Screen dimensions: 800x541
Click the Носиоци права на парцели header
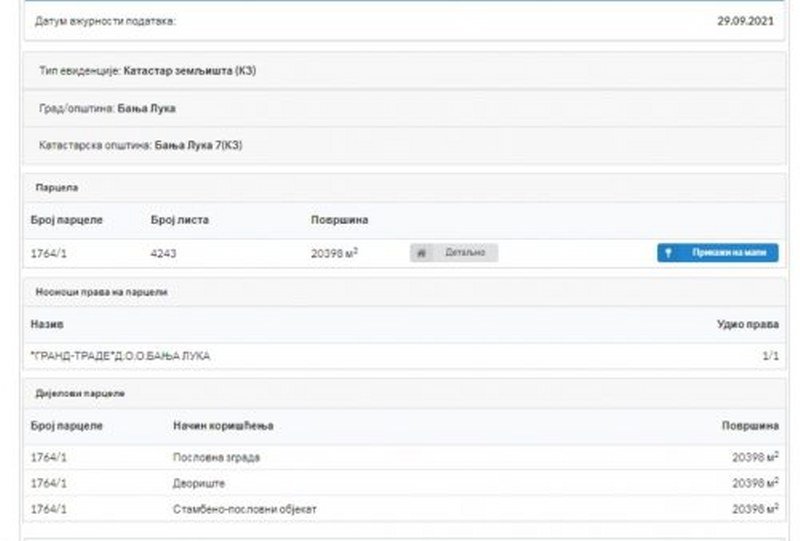[x=100, y=292]
